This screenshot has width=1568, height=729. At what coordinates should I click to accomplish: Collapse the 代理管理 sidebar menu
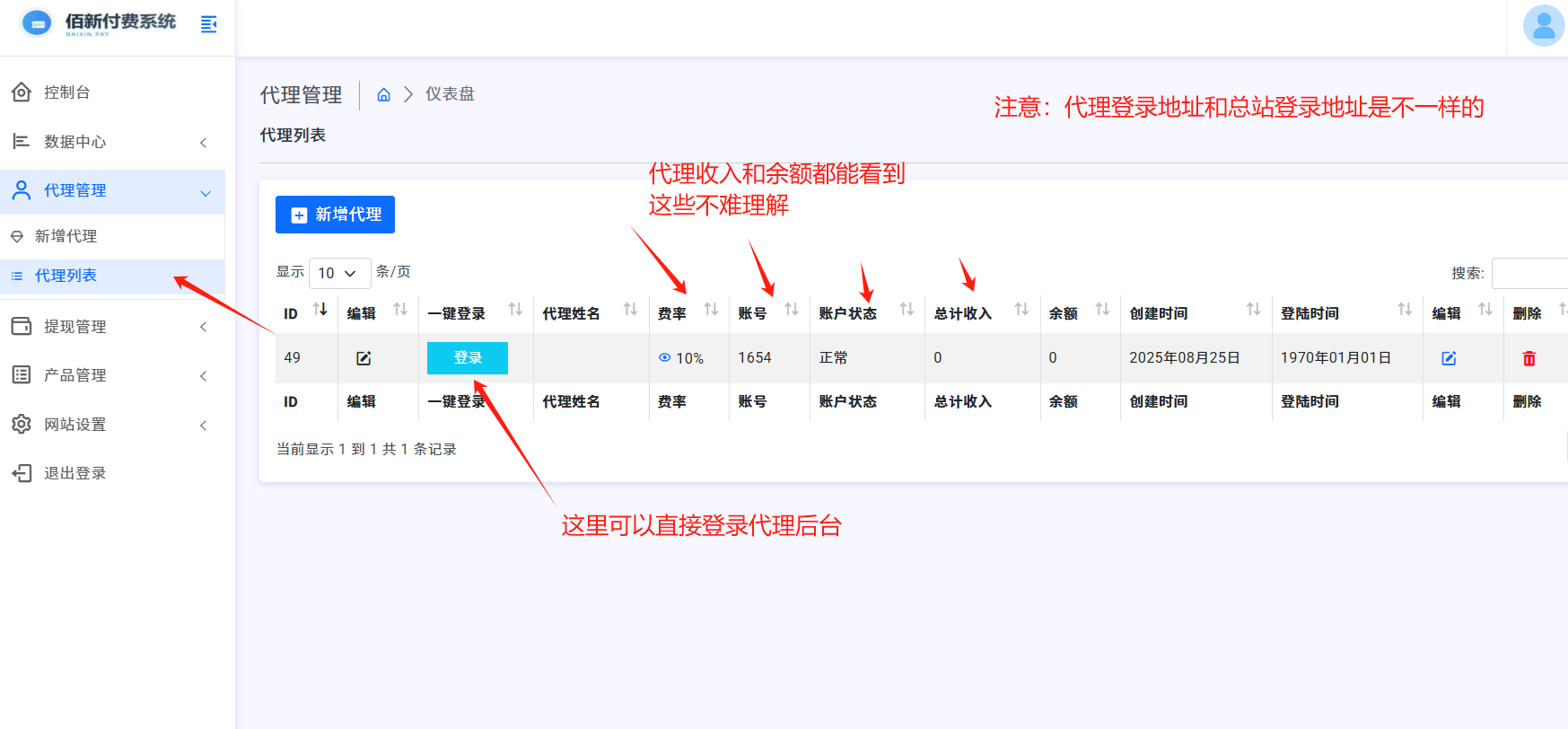[x=112, y=191]
